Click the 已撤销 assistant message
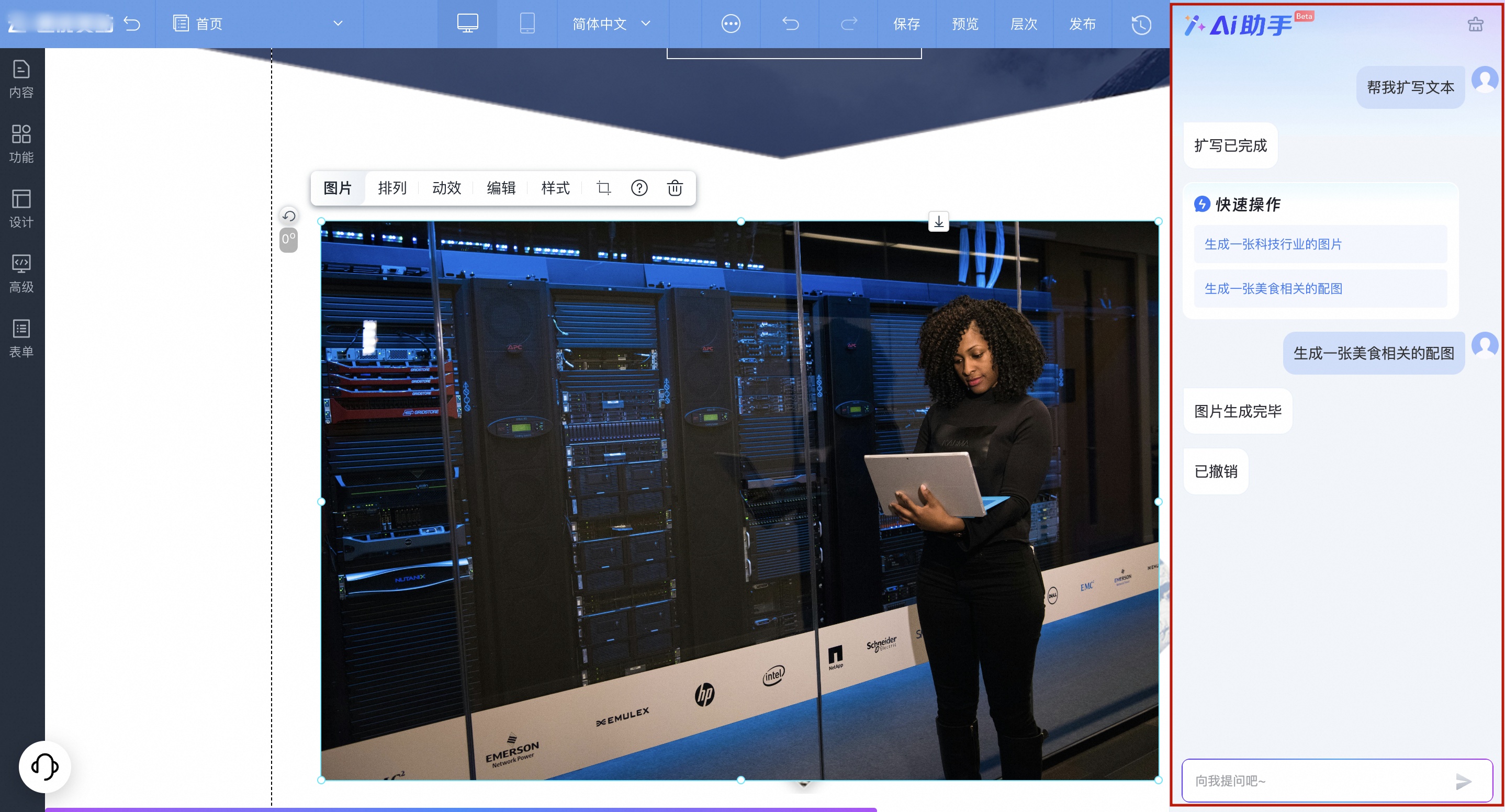 1216,471
